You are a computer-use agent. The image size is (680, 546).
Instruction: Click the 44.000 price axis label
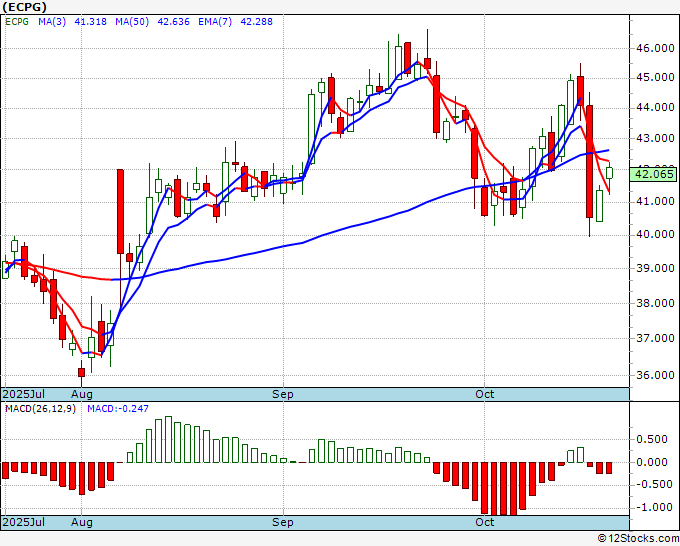(655, 108)
